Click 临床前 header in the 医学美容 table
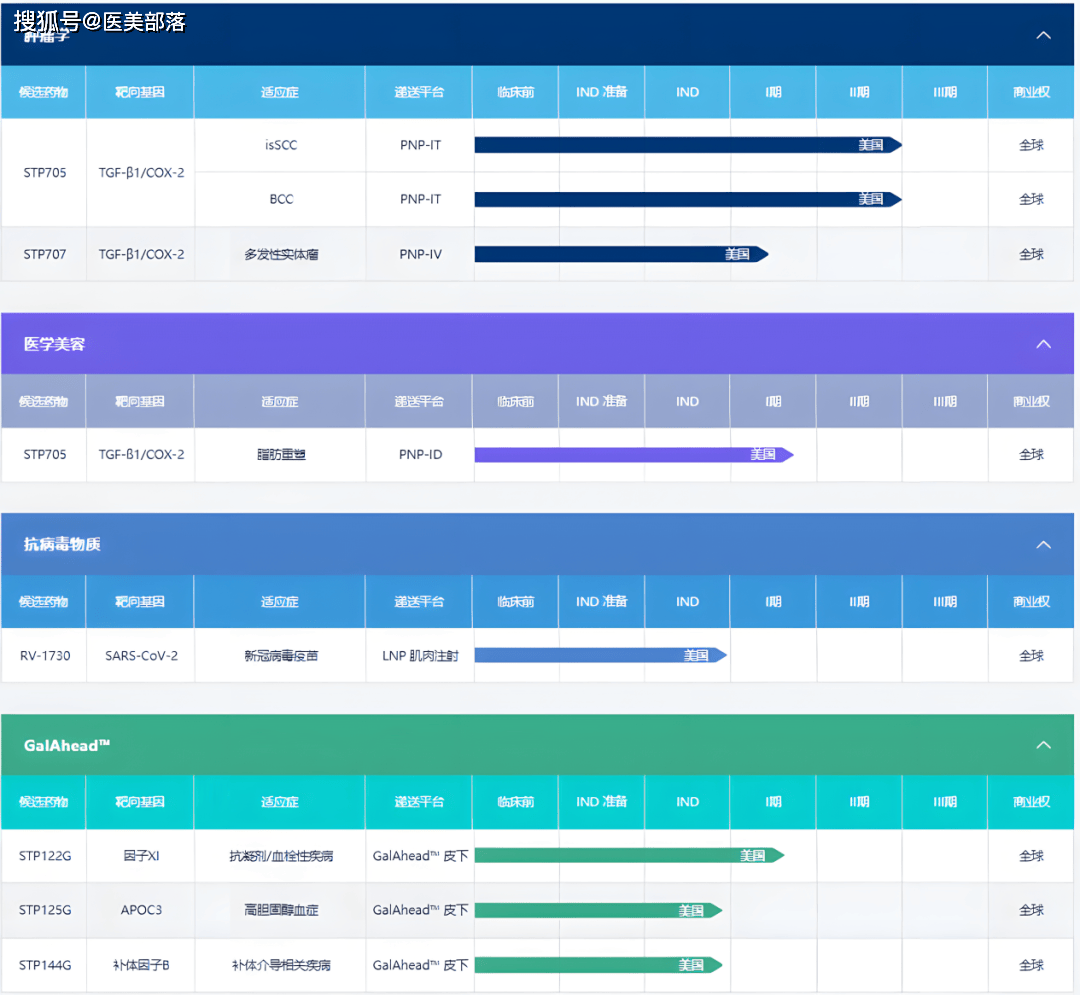The height and width of the screenshot is (995, 1080). (x=516, y=401)
